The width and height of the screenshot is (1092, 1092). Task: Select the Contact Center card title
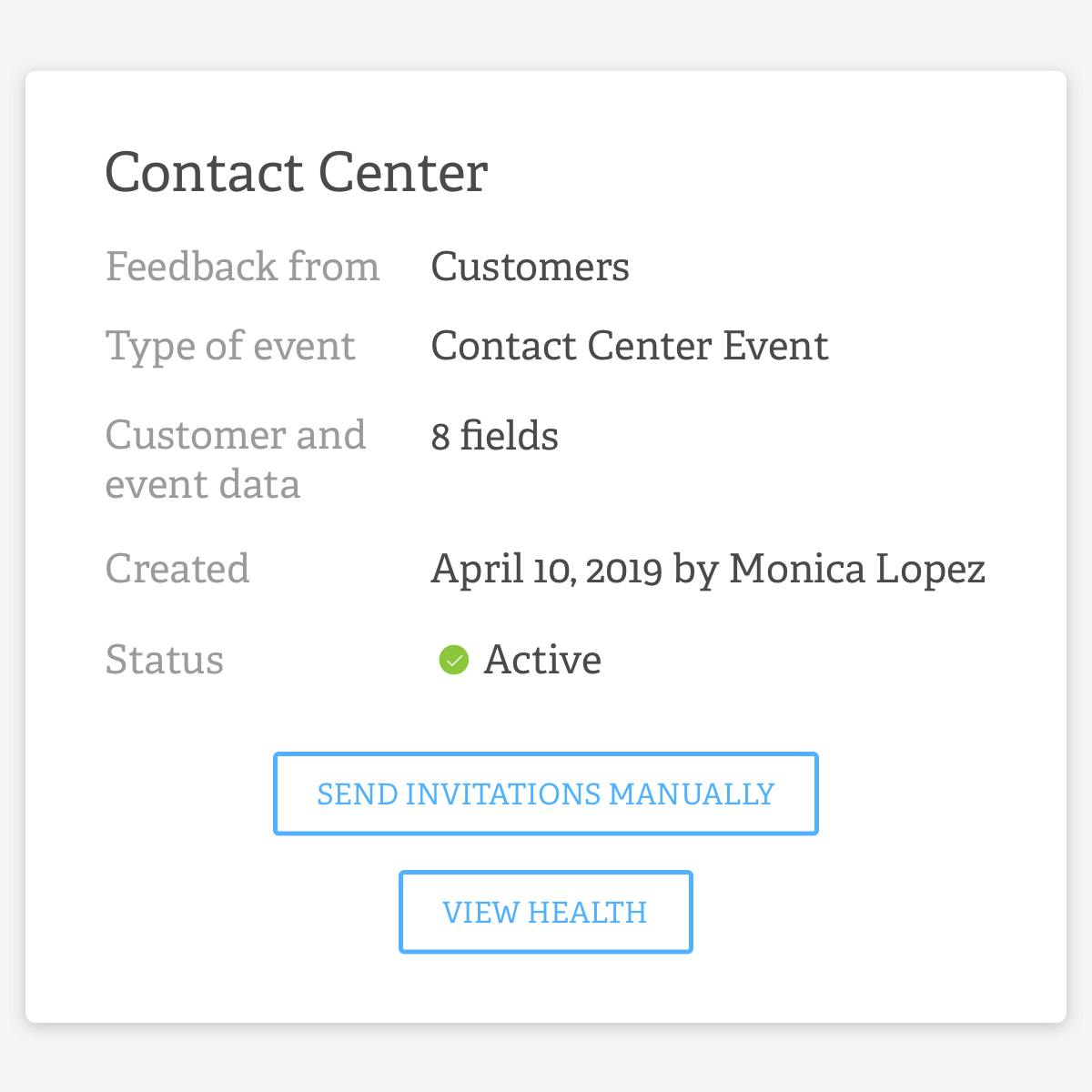(x=297, y=172)
